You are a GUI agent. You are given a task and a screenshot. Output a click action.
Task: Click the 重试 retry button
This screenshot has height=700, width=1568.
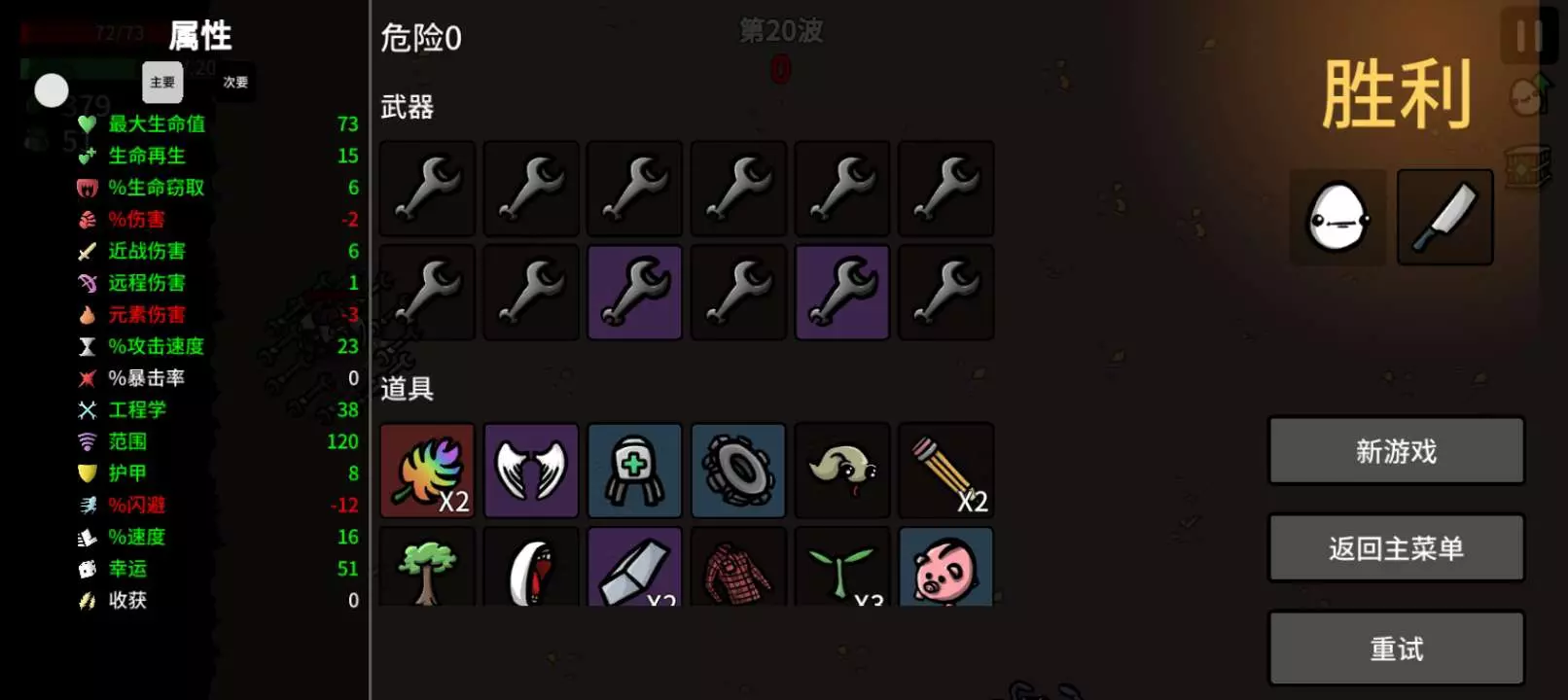tap(1396, 648)
